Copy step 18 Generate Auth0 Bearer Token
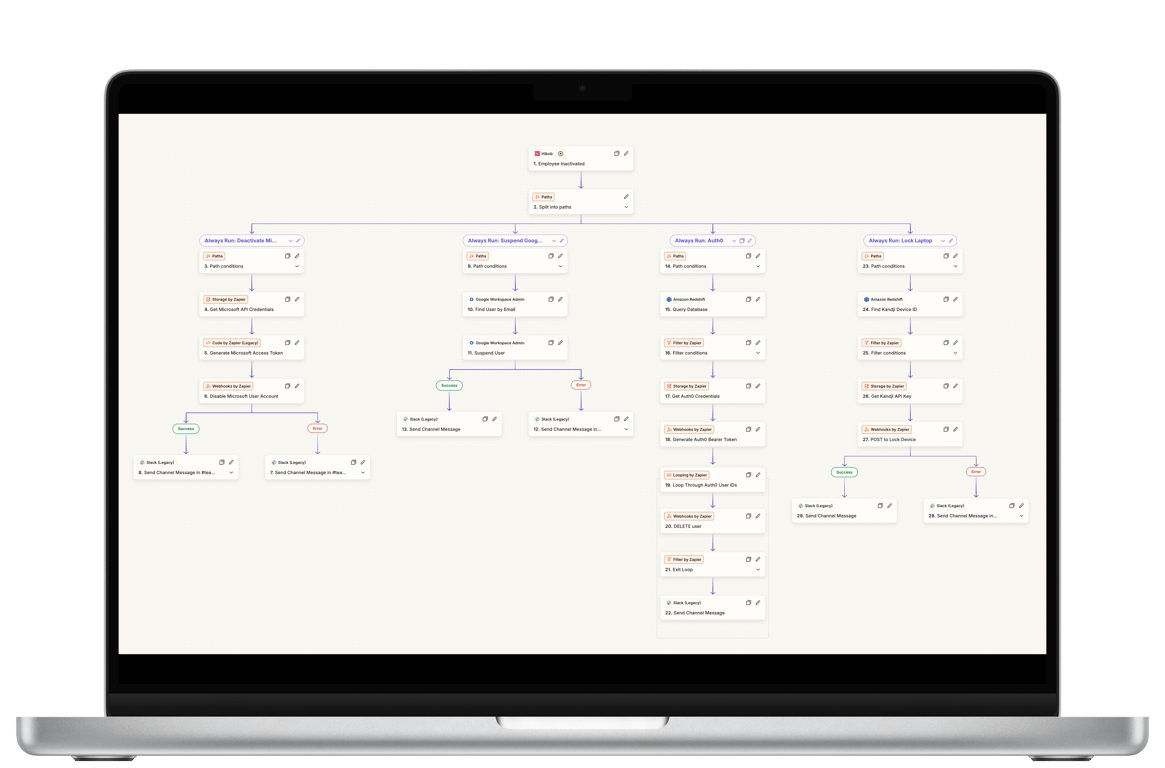 [x=748, y=429]
